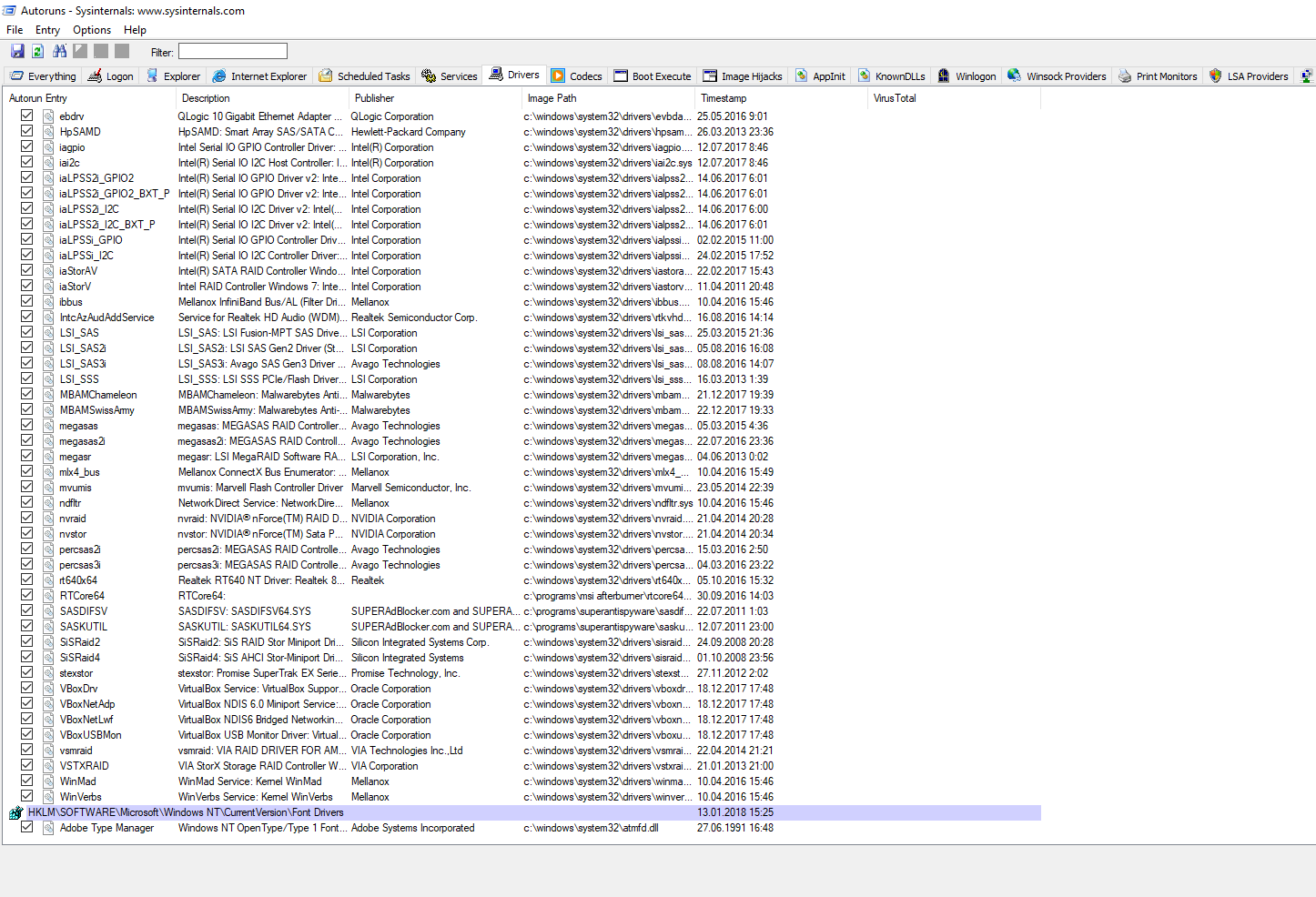This screenshot has width=1316, height=897.
Task: Open the Help menu
Action: (x=135, y=30)
